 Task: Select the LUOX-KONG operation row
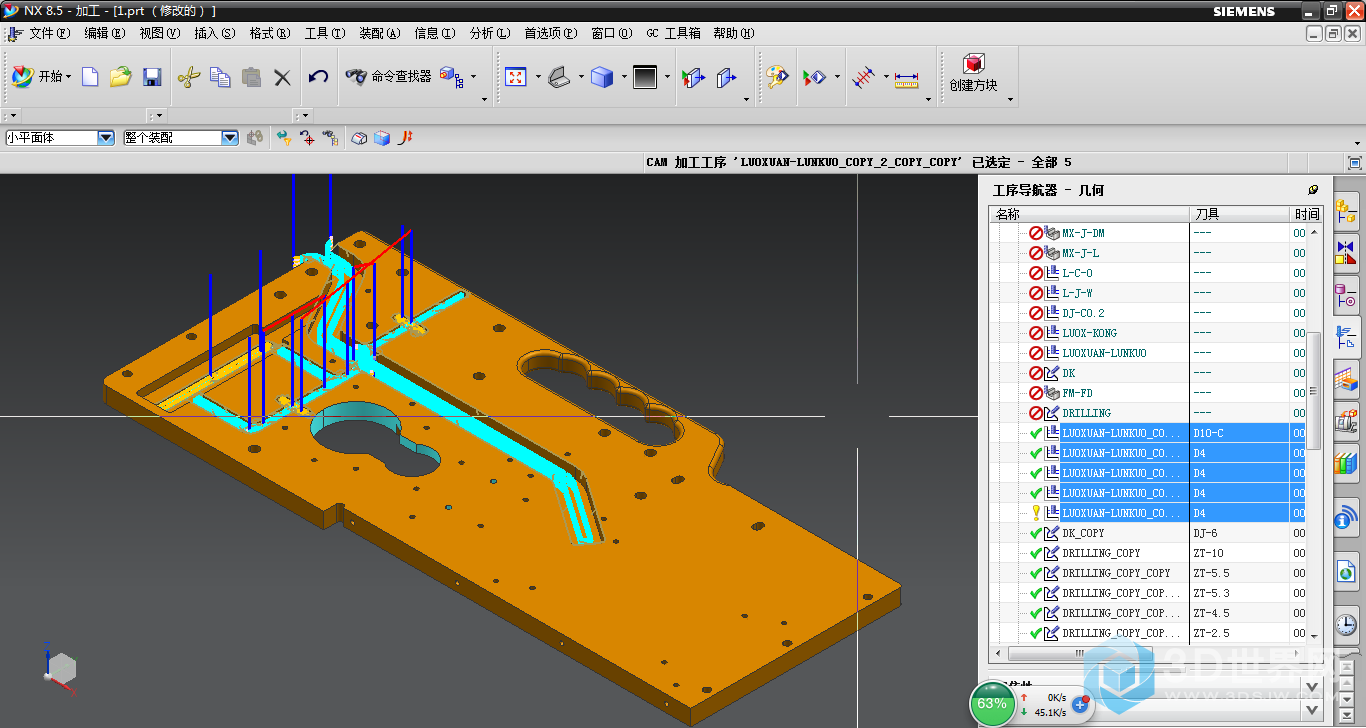1147,333
